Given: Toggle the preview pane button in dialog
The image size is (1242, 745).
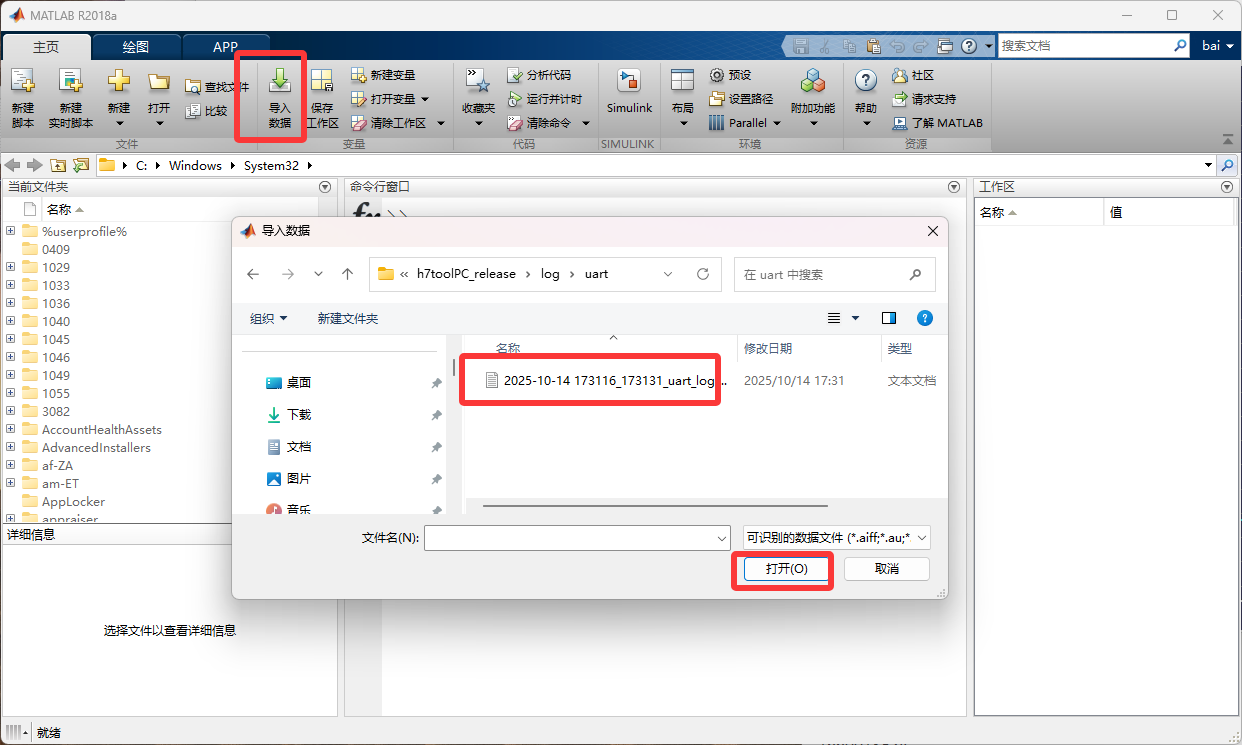Looking at the screenshot, I should (889, 318).
